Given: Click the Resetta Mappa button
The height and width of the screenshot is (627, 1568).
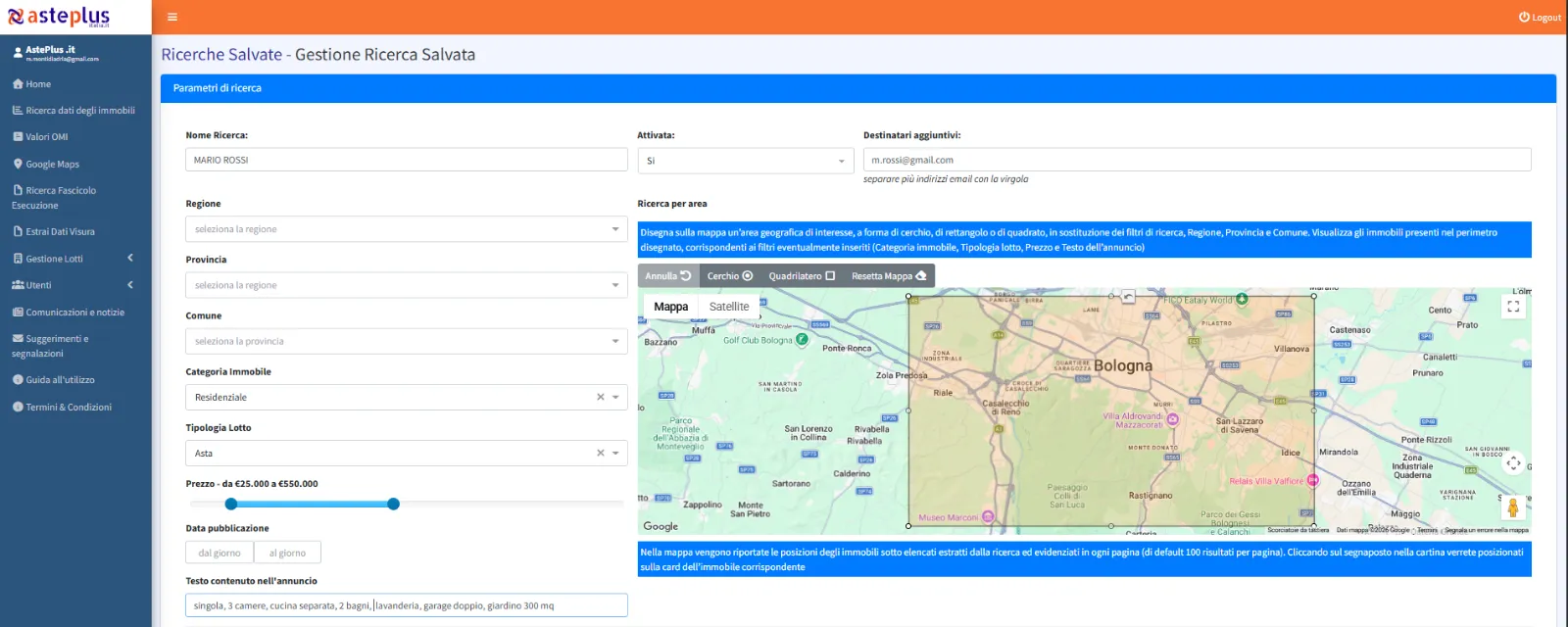Looking at the screenshot, I should point(889,276).
